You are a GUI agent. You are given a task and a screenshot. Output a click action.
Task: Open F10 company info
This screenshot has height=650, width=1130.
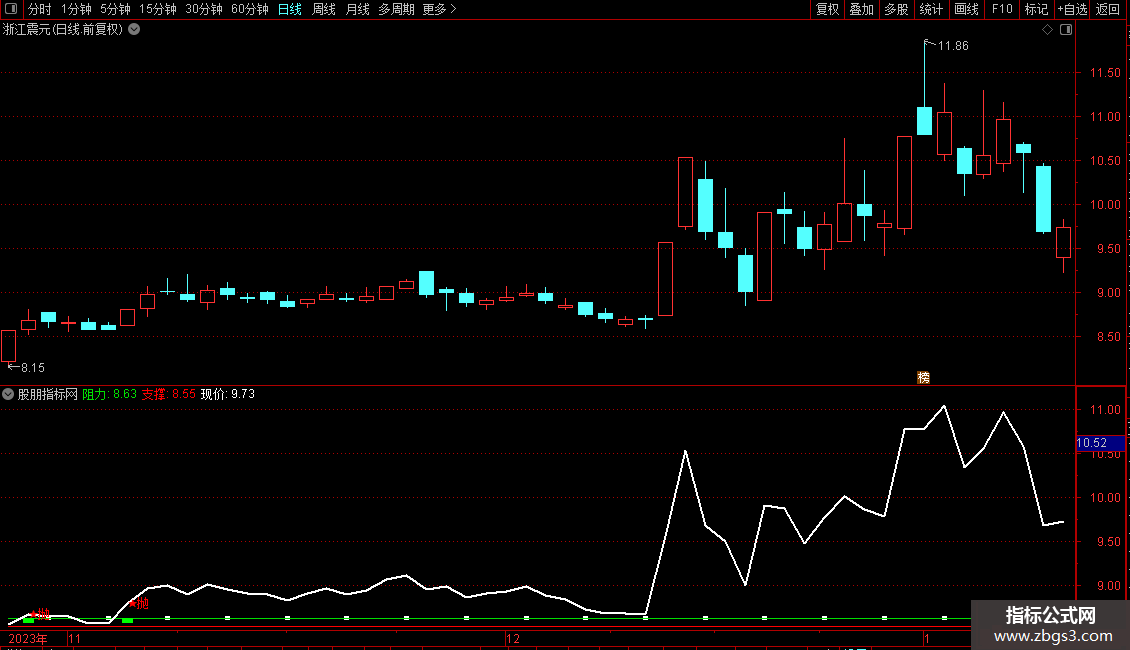[x=1002, y=9]
